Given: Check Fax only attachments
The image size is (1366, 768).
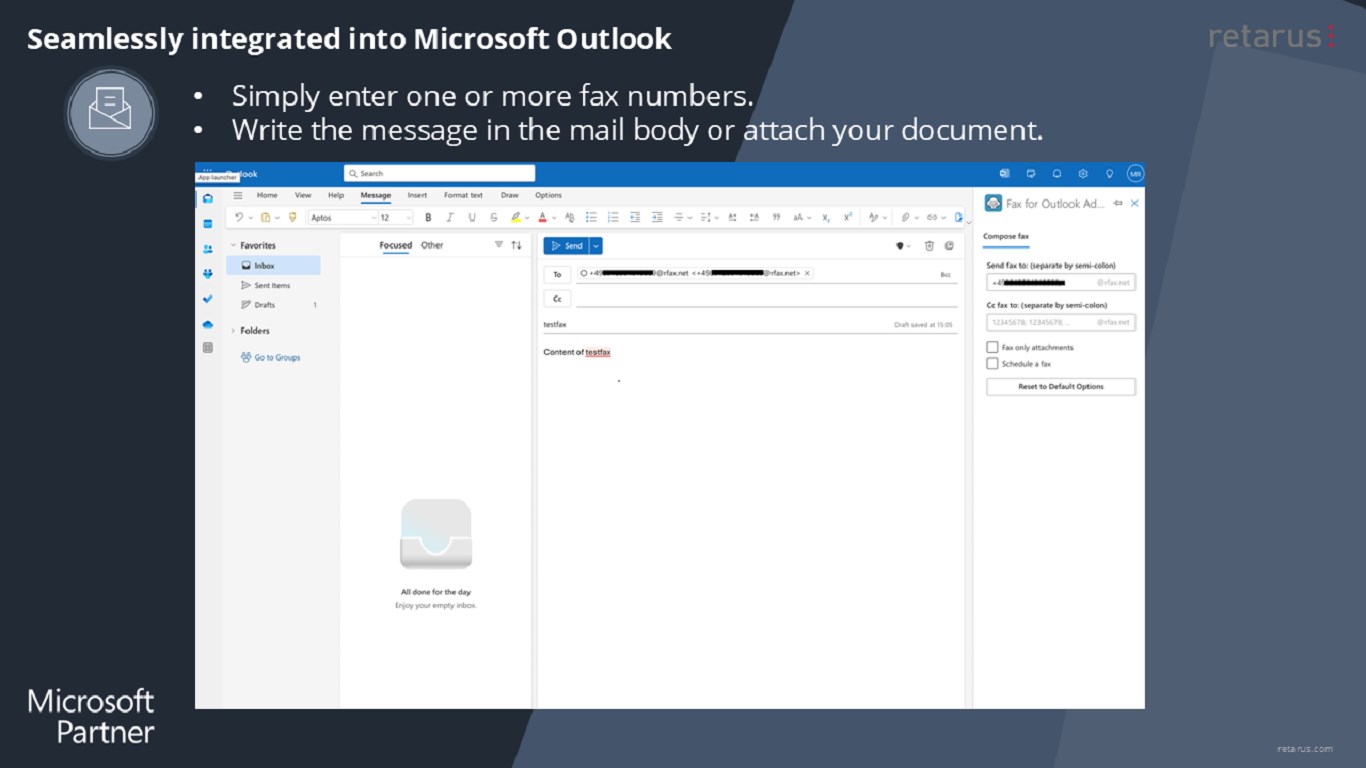Looking at the screenshot, I should (992, 347).
